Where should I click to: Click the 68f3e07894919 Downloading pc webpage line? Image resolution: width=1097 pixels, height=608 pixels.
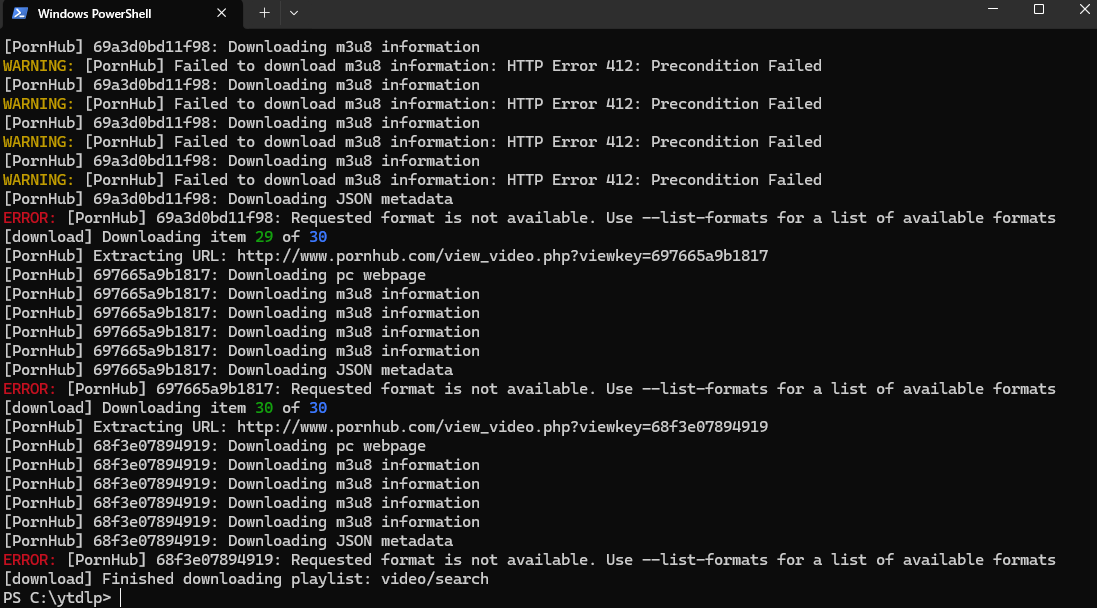(214, 446)
